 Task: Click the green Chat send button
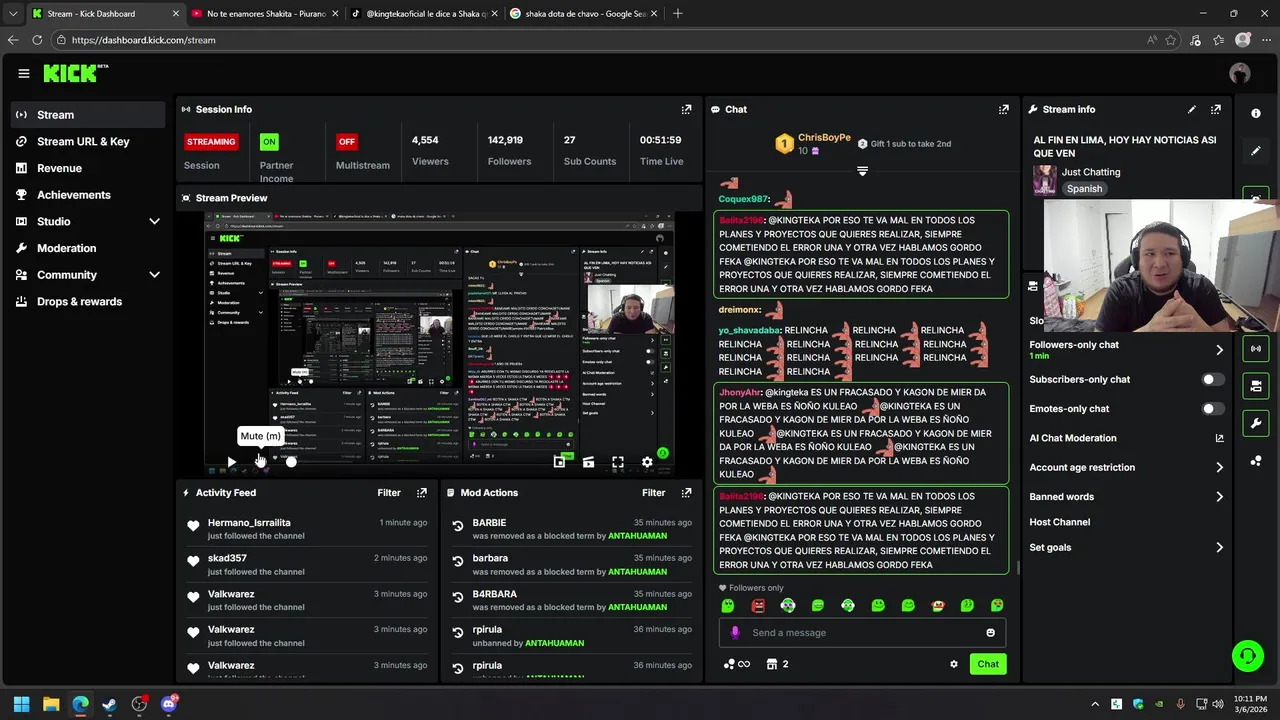click(x=988, y=664)
